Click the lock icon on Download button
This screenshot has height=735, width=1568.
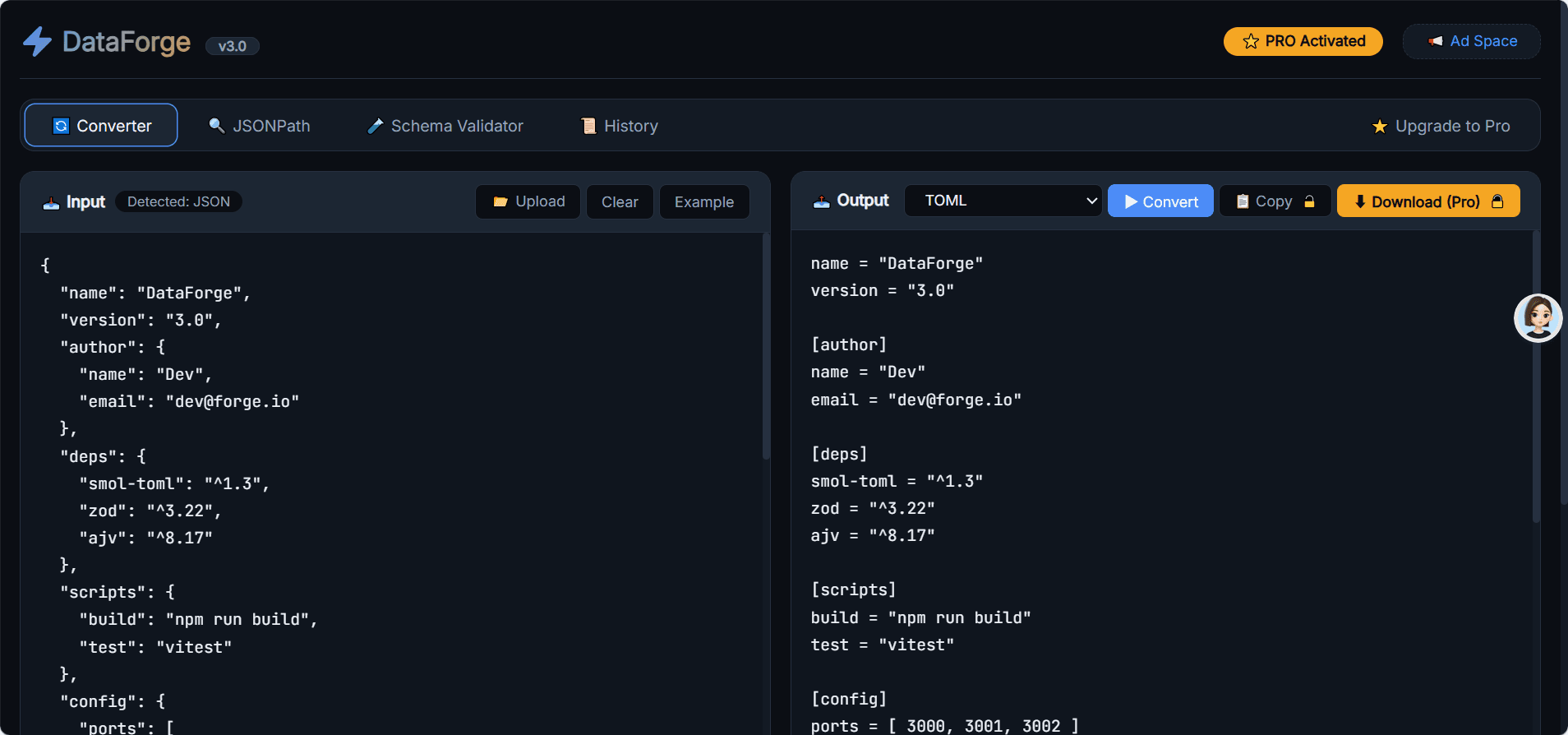click(x=1497, y=201)
